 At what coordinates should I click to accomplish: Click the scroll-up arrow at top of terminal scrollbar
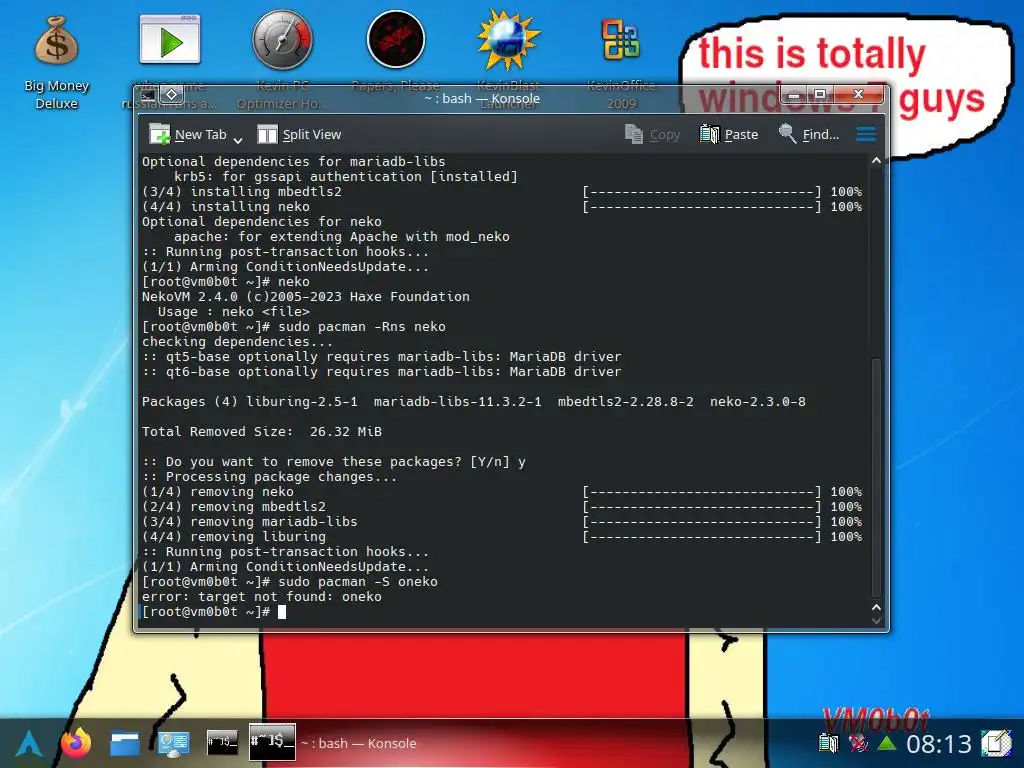[876, 161]
